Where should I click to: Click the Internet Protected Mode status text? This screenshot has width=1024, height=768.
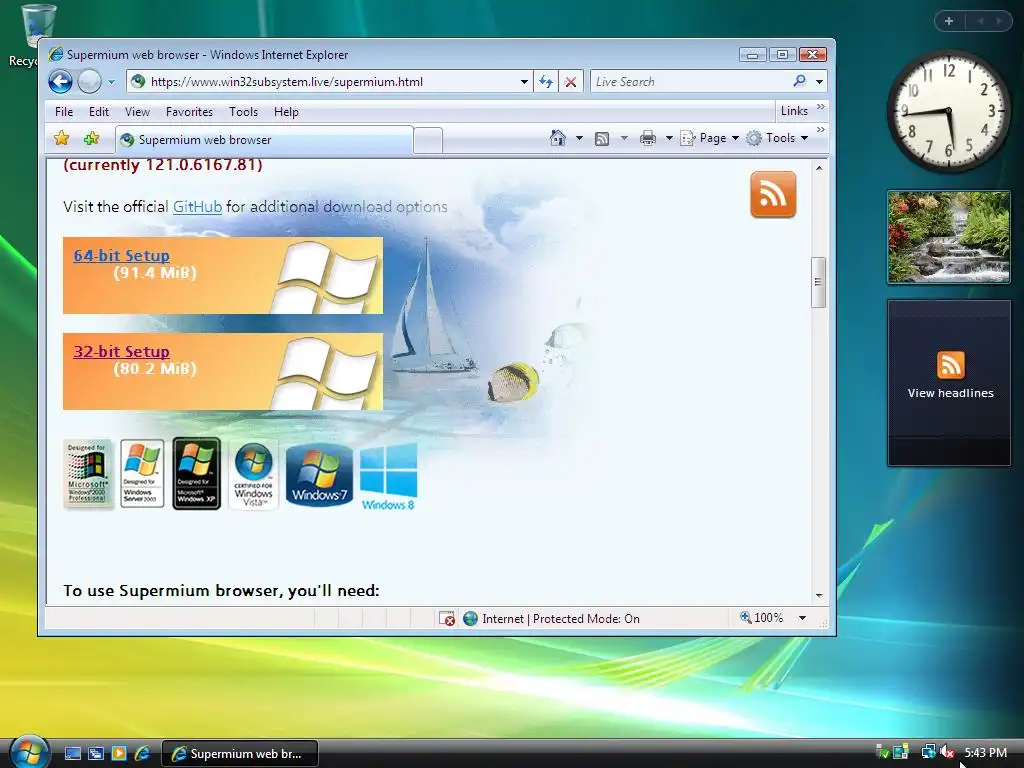coord(560,618)
